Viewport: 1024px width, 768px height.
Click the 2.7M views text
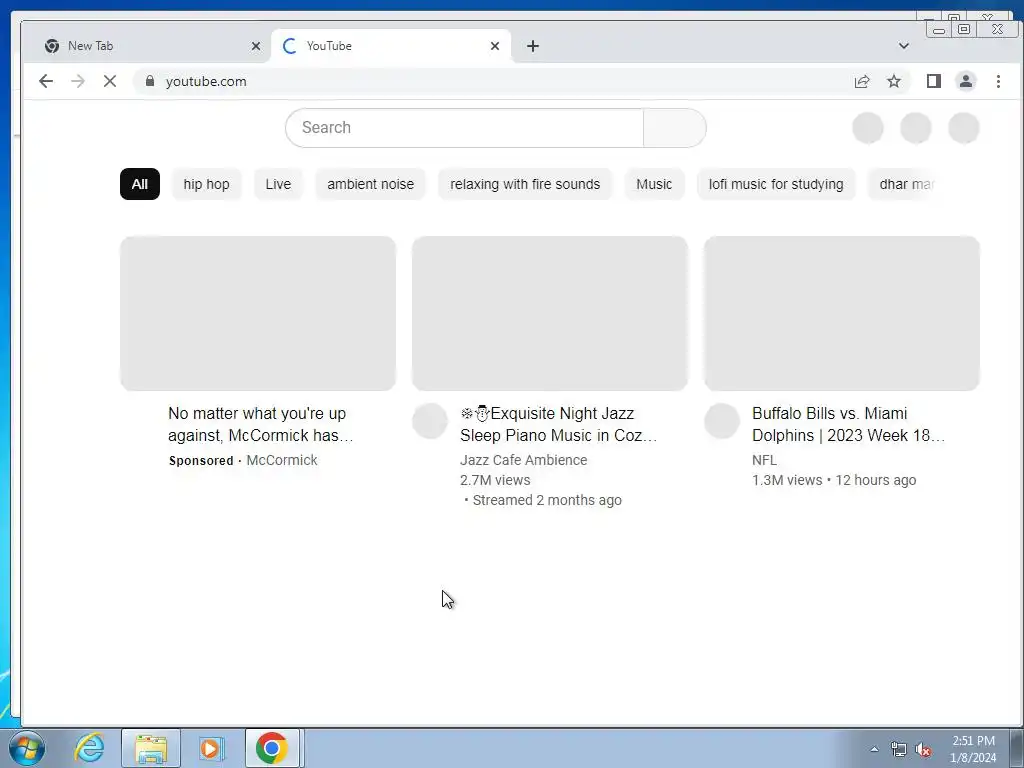(495, 480)
